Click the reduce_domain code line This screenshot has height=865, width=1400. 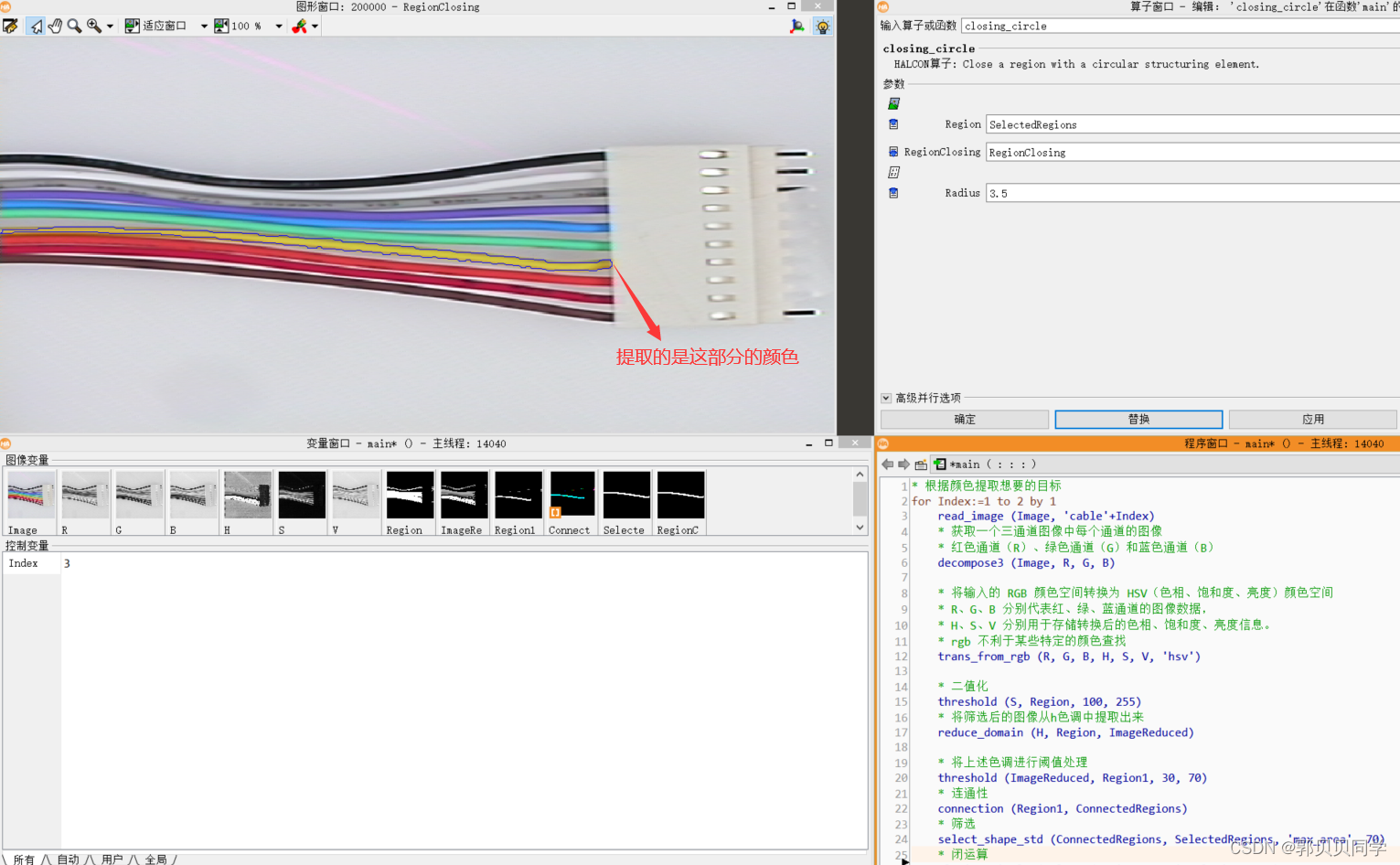click(1065, 732)
